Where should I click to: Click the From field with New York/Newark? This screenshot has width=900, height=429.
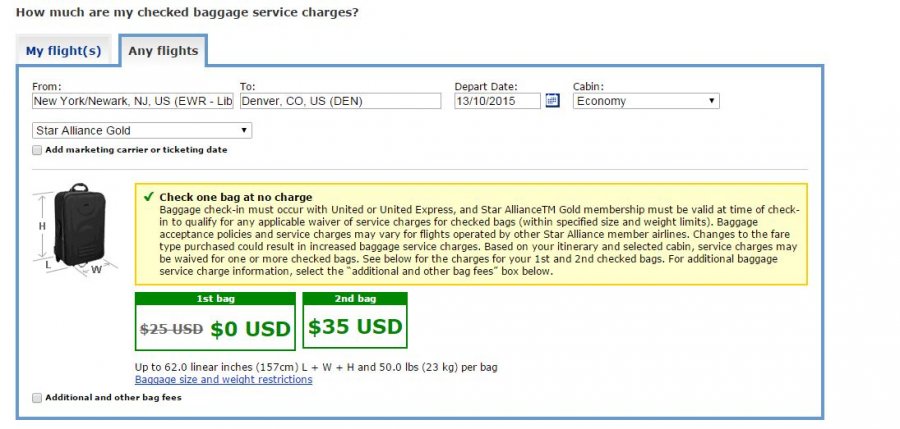(133, 101)
